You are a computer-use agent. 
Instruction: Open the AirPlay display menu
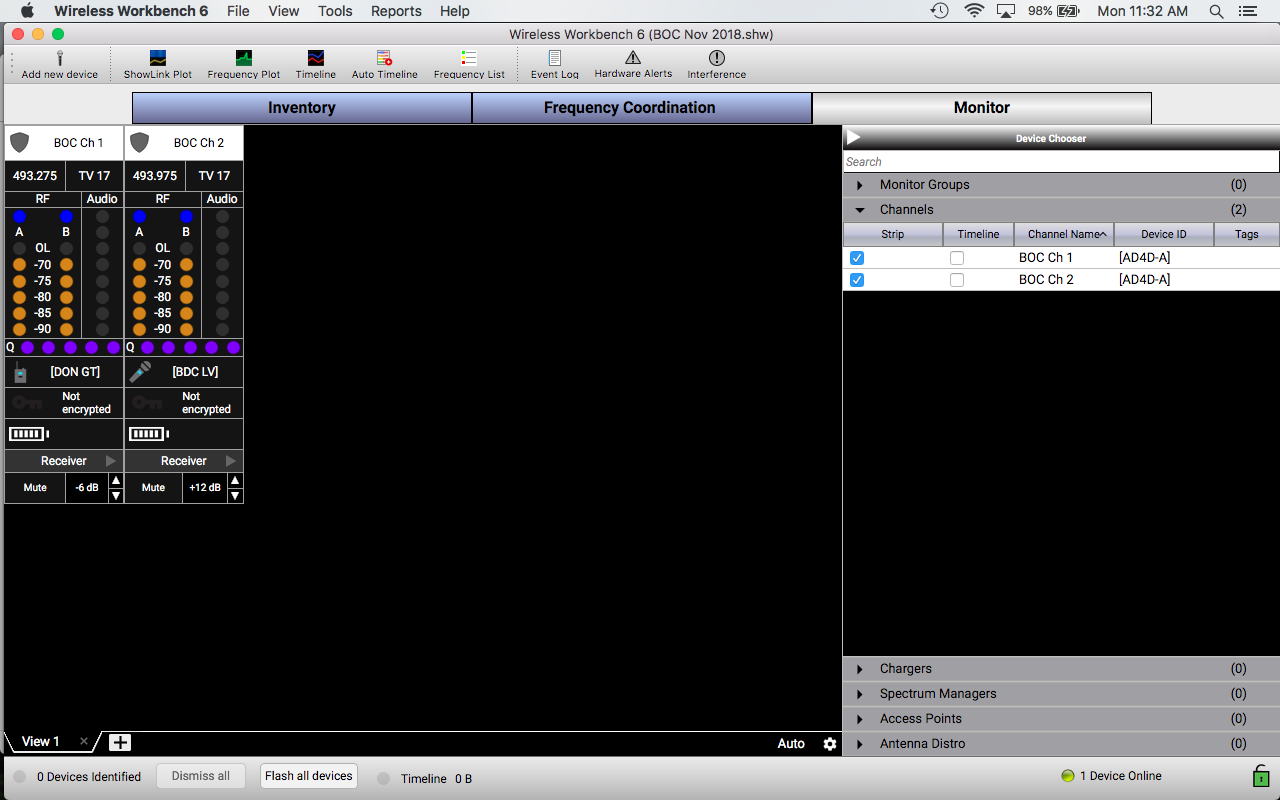tap(1006, 11)
